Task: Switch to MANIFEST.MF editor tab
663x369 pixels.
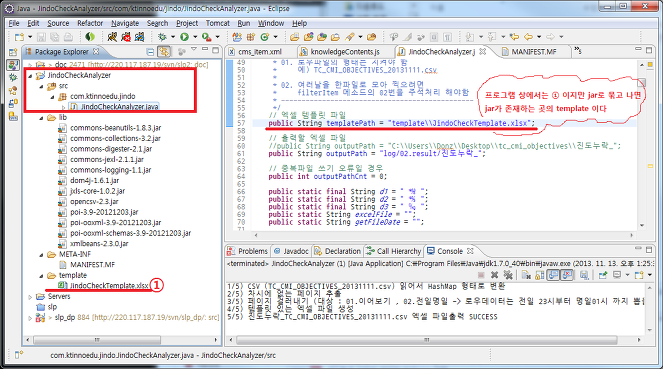Action: (x=529, y=52)
